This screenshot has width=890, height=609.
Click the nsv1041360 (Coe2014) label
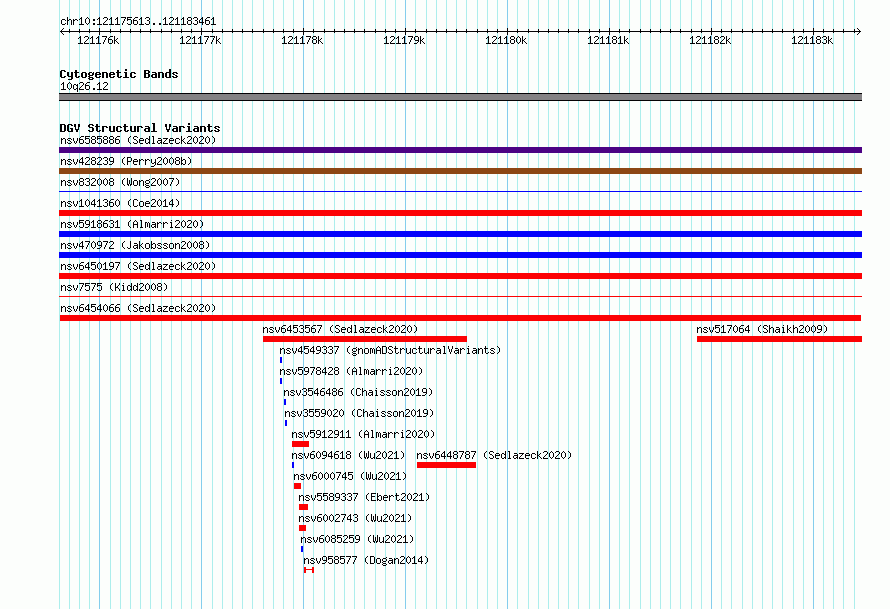(x=120, y=203)
